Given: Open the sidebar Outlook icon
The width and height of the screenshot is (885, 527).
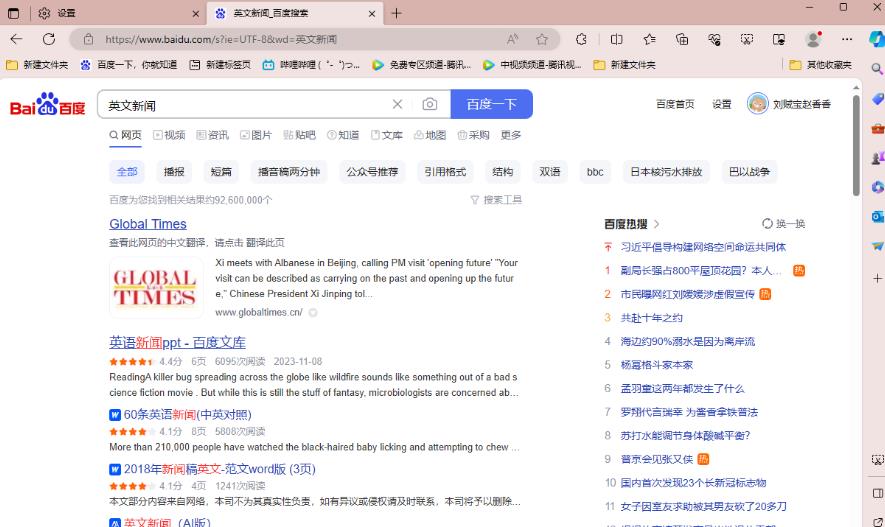Looking at the screenshot, I should [x=877, y=216].
